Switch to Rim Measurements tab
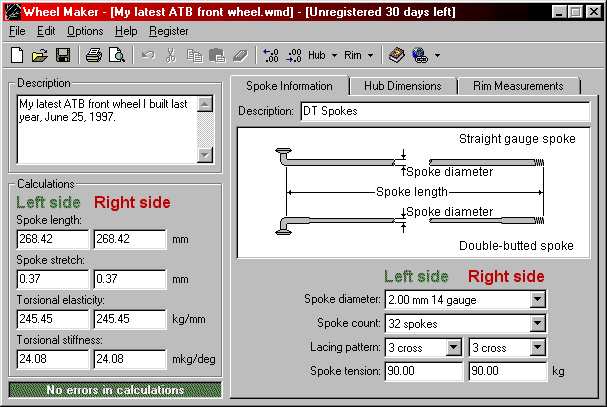The height and width of the screenshot is (407, 607). point(518,86)
